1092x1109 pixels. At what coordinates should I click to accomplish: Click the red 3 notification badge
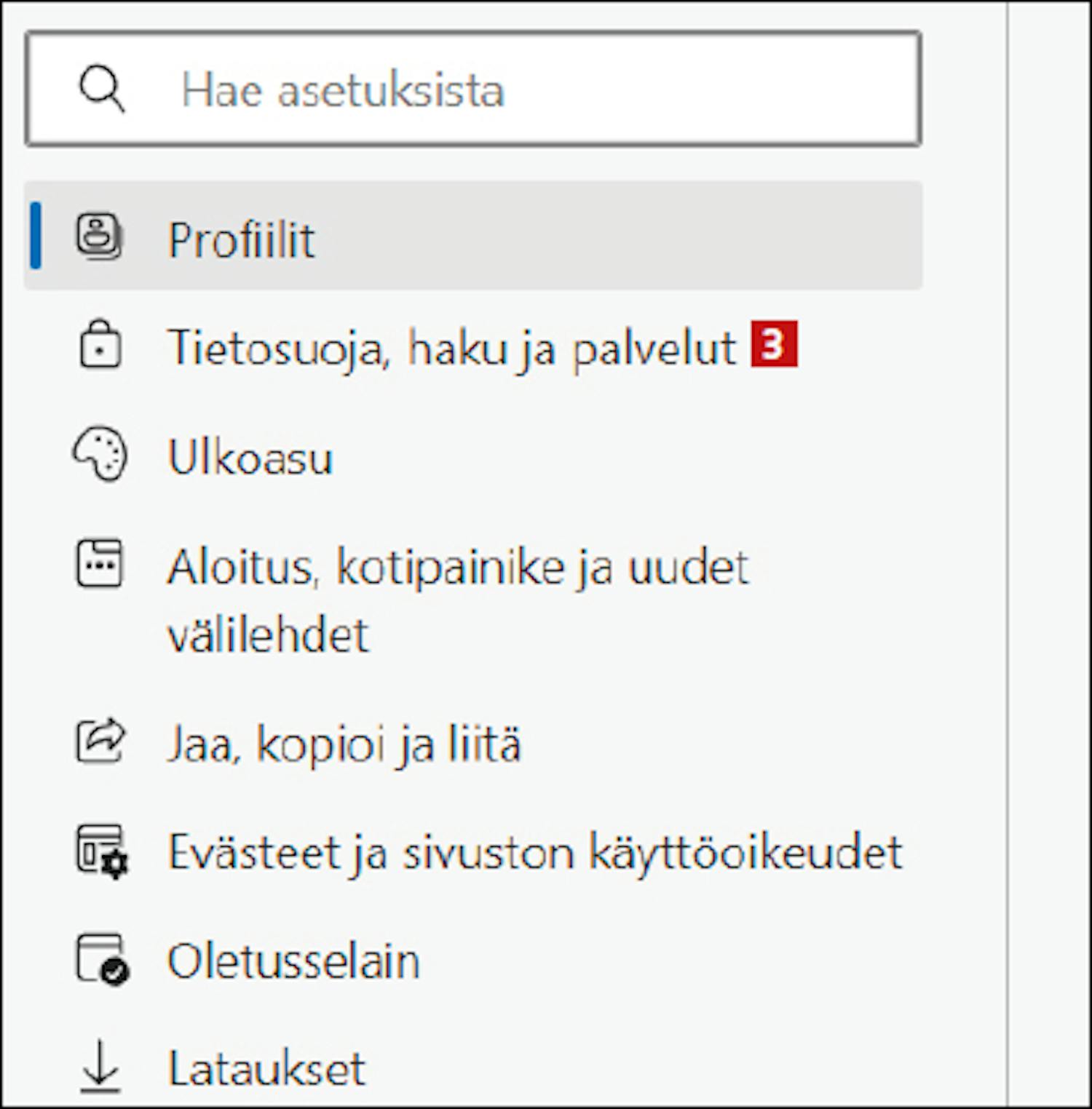[775, 343]
